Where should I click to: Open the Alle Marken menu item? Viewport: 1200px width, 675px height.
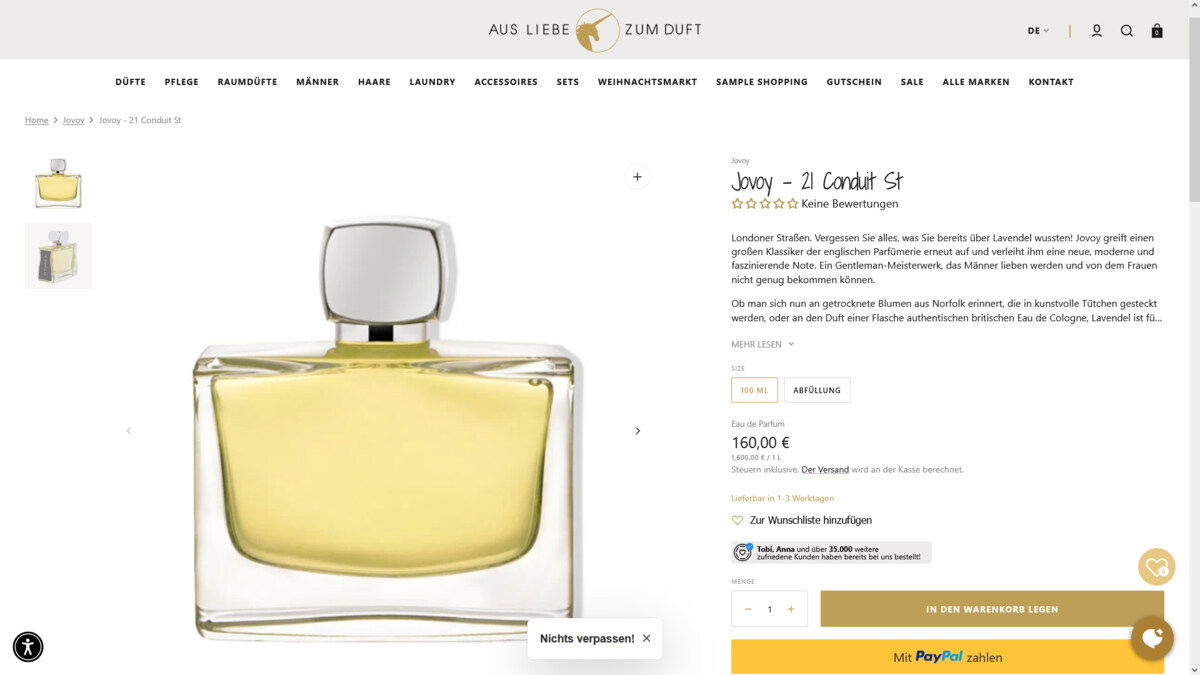[x=976, y=82]
